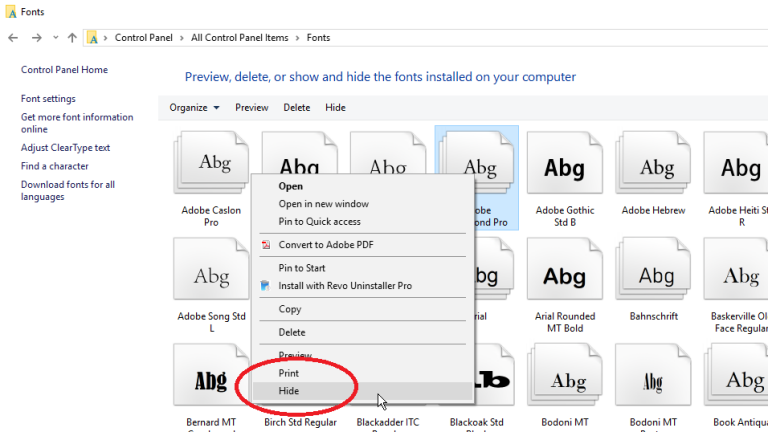Click the Bahnschrift font name

point(653,316)
